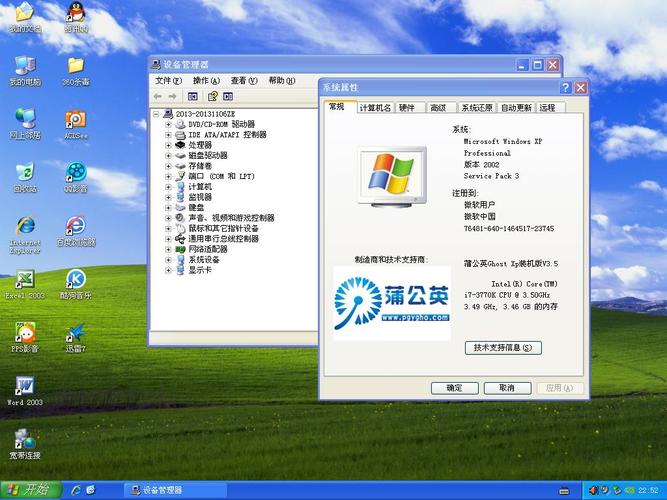Open the 360杀毒 folder icon
Viewport: 667px width, 500px height.
click(76, 71)
